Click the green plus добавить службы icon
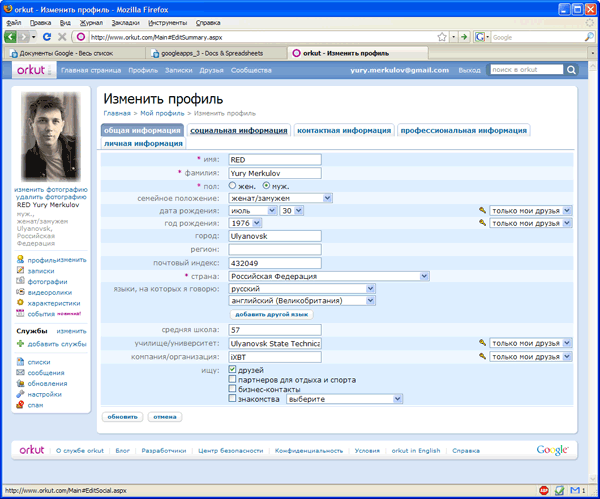 pyautogui.click(x=20, y=343)
